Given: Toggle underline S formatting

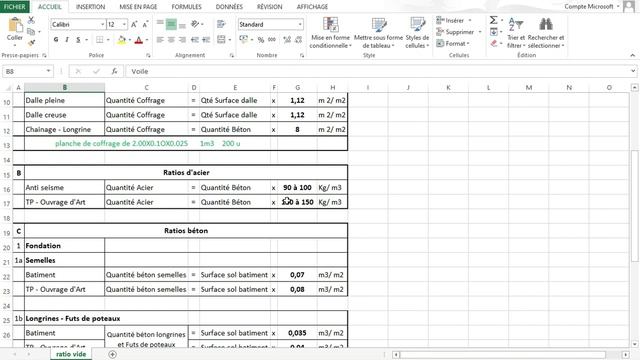Looking at the screenshot, I should point(78,40).
